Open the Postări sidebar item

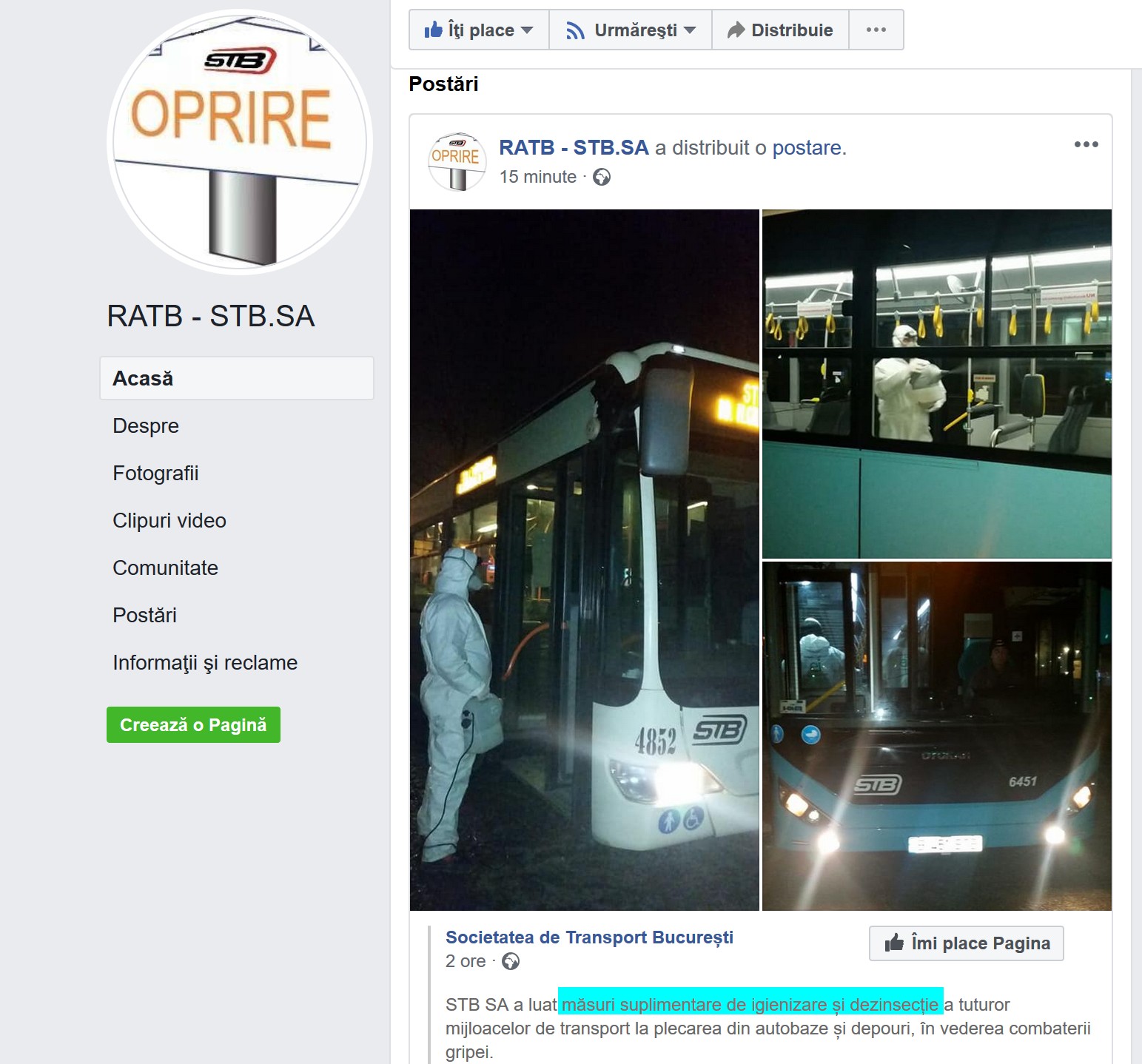144,615
